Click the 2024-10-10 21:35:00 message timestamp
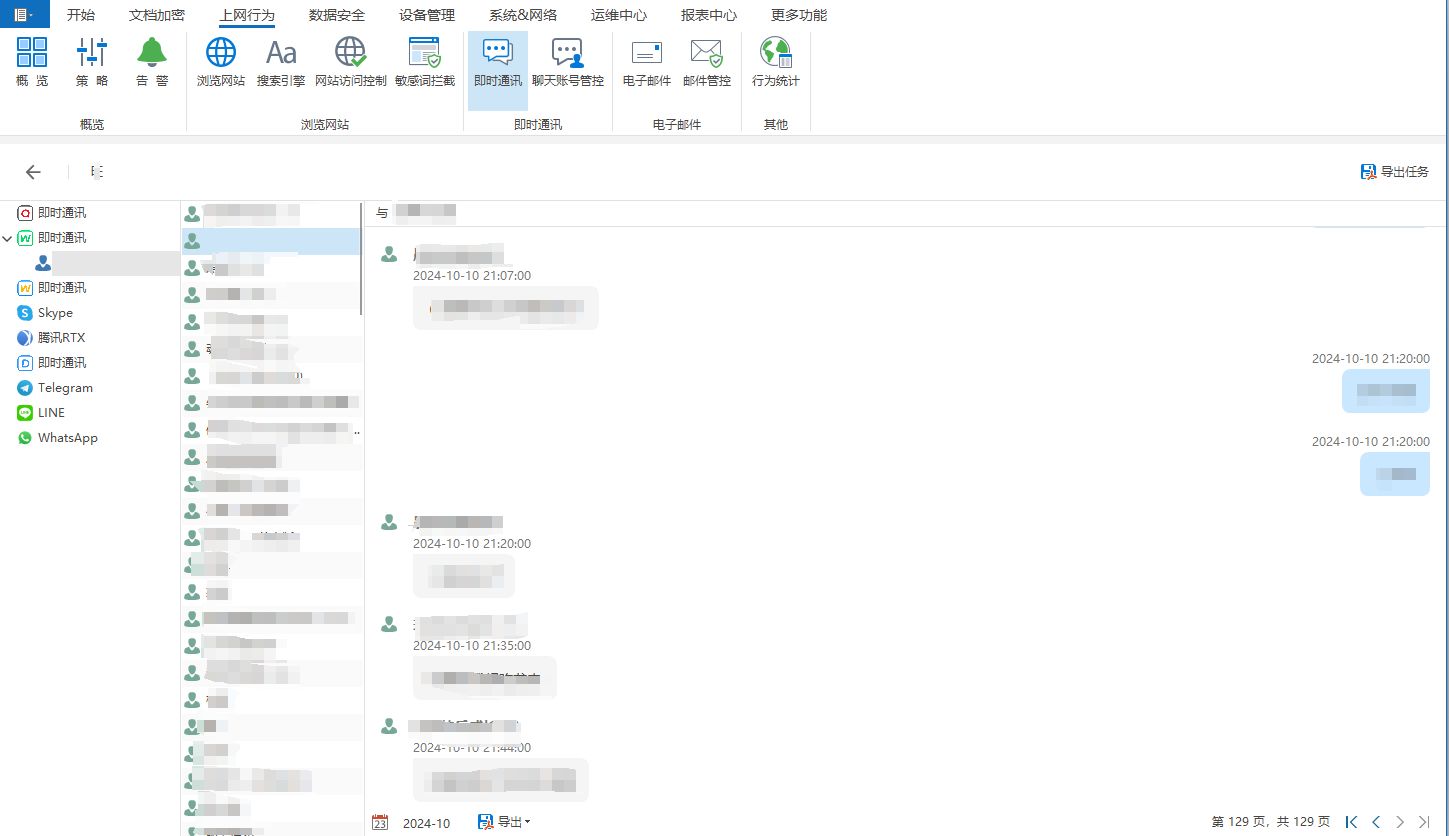 click(x=472, y=645)
